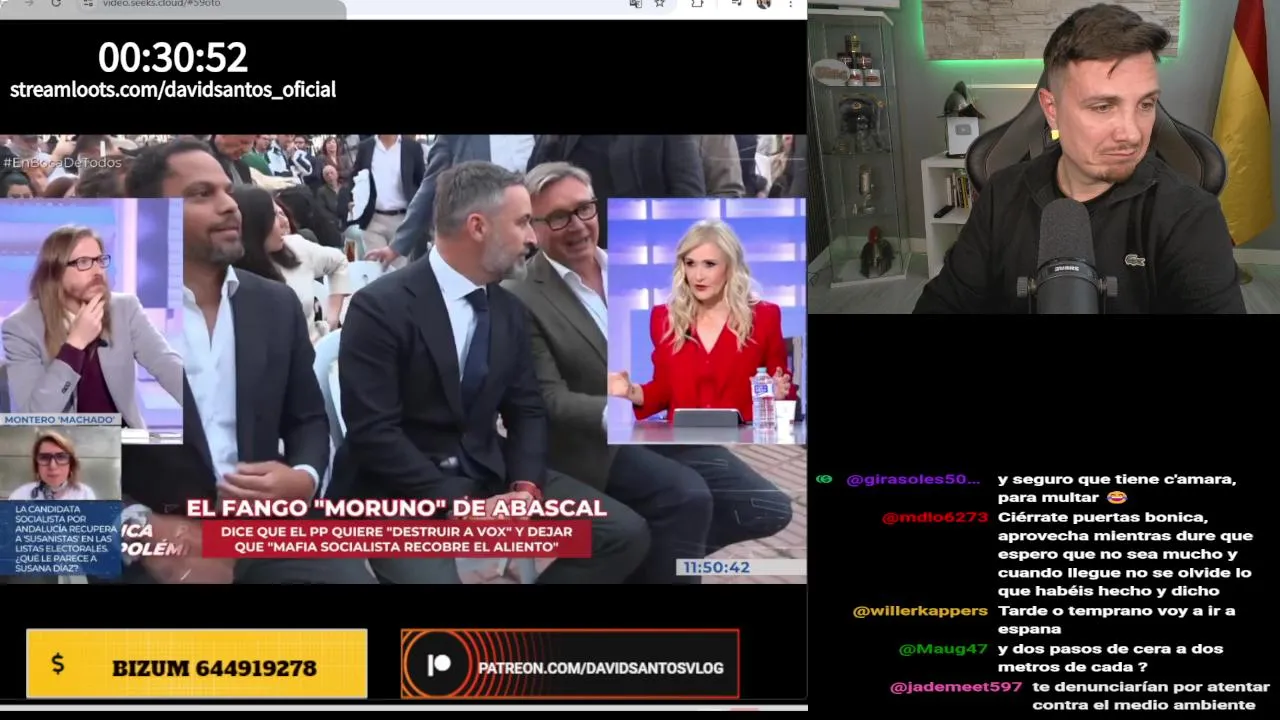Viewport: 1280px width, 720px height.
Task: Open chat user @Maug47 profile
Action: [943, 649]
